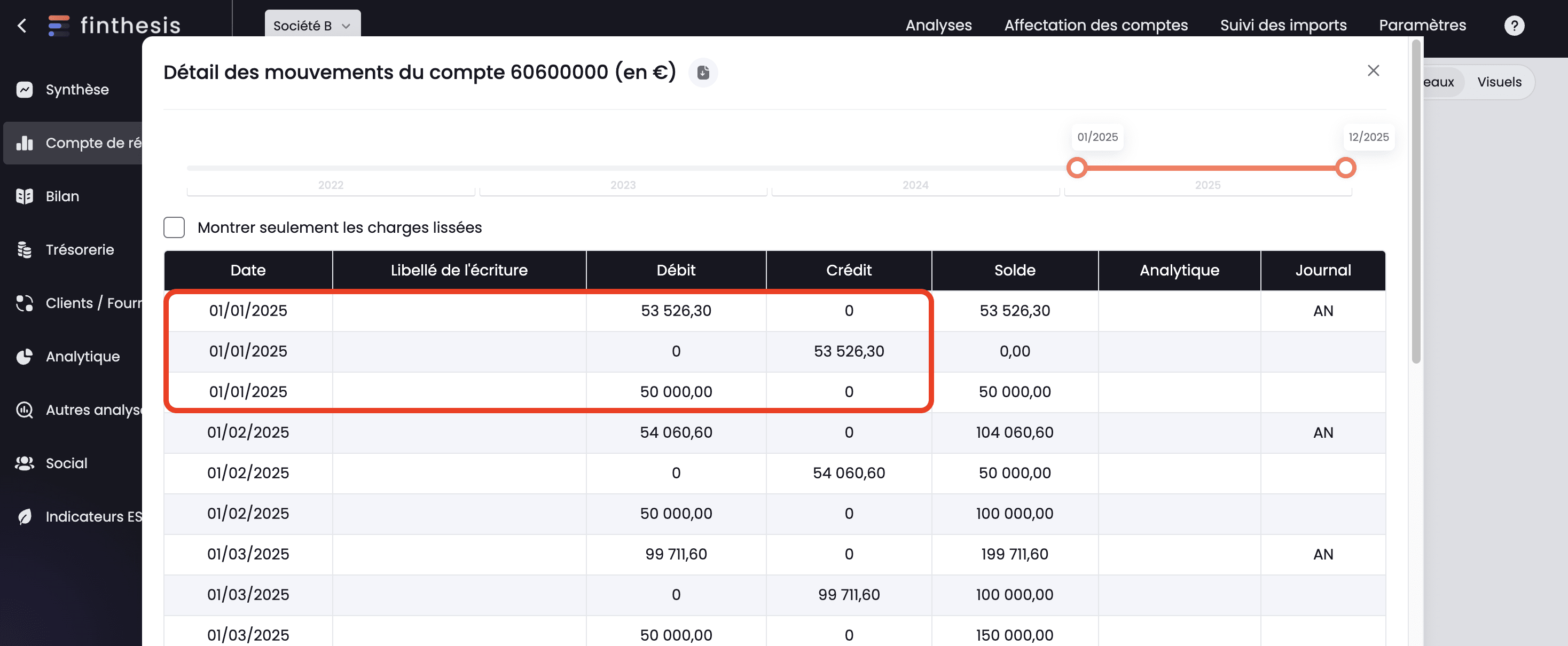Open Bilan via its book icon

25,196
